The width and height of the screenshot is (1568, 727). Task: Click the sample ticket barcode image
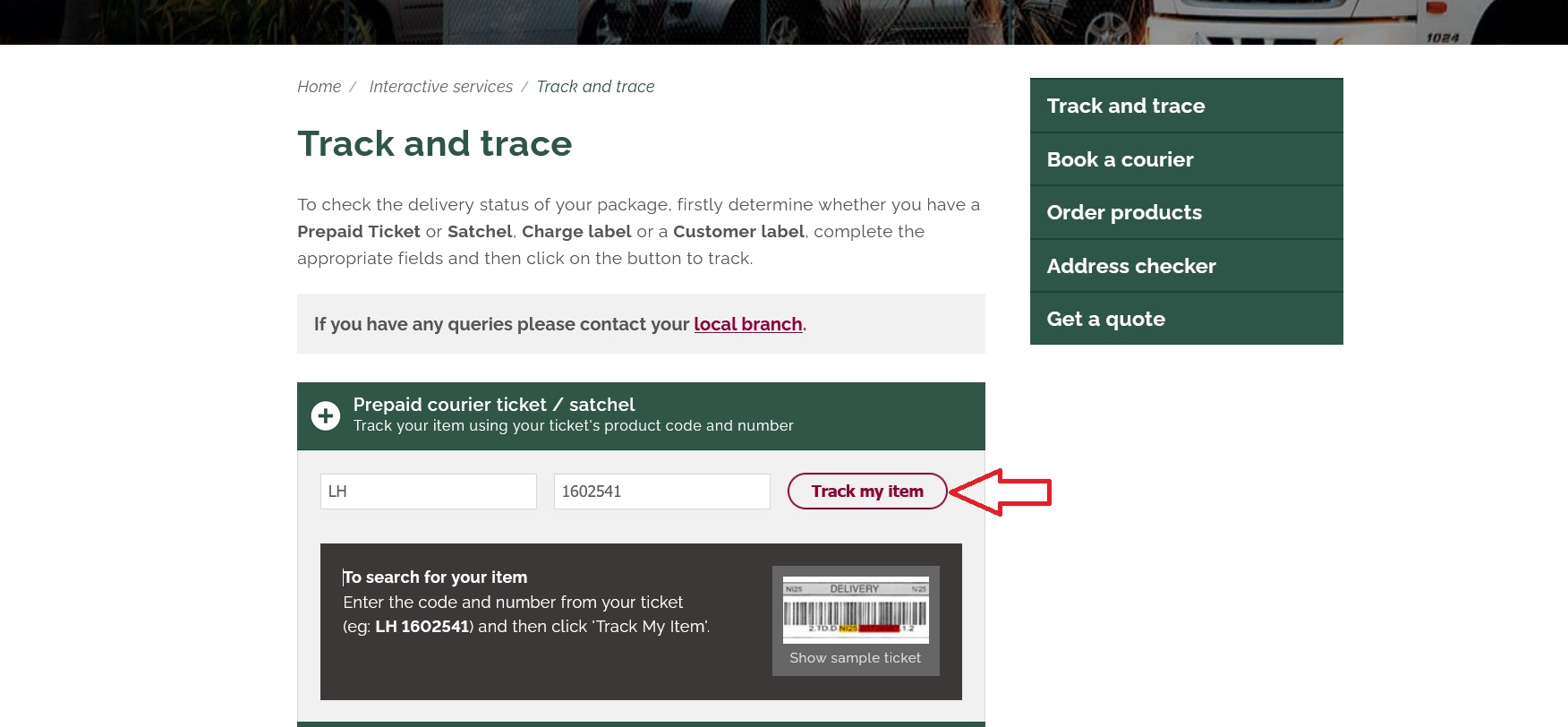point(856,610)
